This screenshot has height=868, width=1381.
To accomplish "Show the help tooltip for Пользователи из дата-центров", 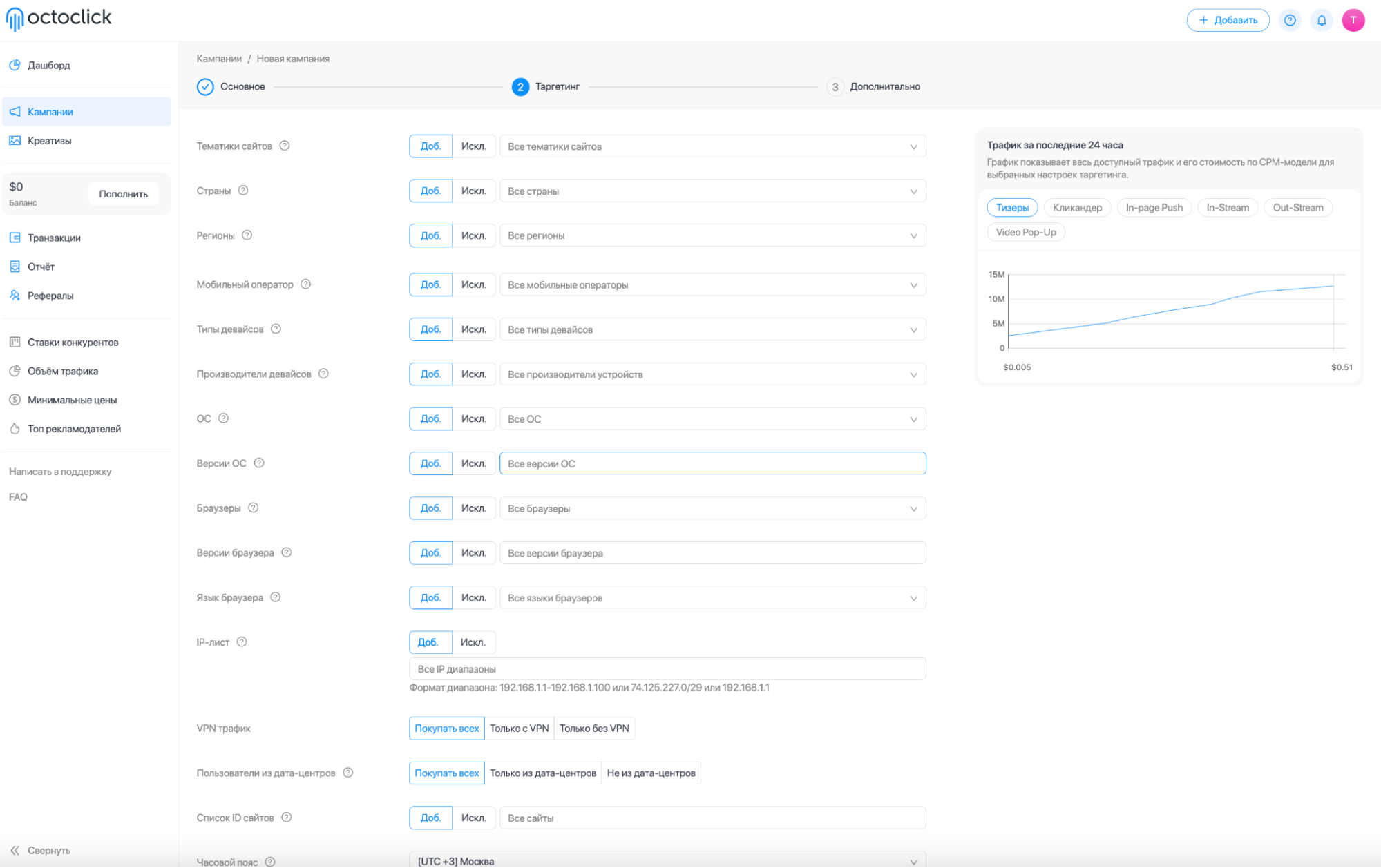I will pos(348,773).
